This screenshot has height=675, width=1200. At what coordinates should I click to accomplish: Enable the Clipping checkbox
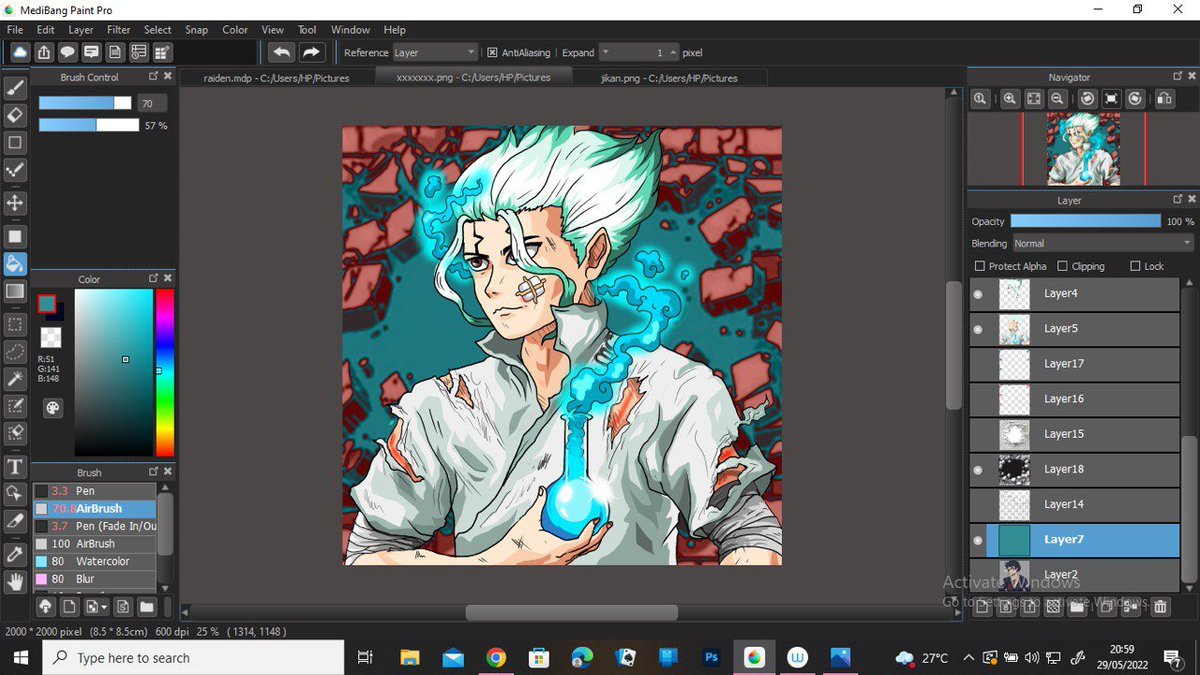click(1063, 266)
